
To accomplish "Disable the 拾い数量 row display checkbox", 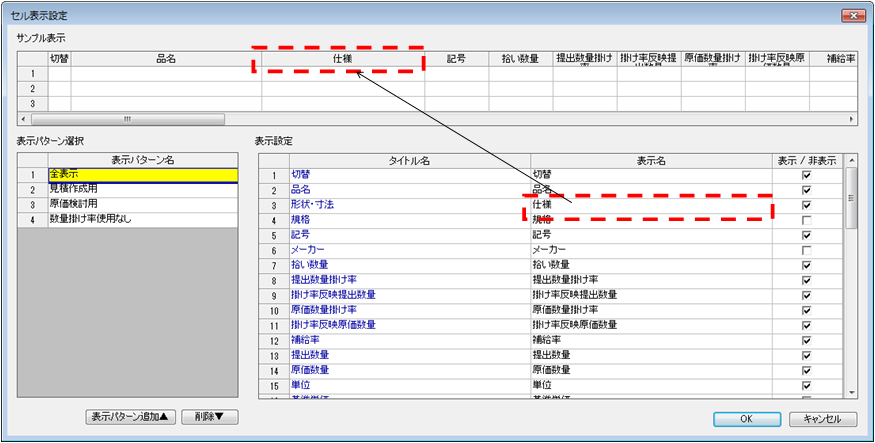I will coord(806,265).
